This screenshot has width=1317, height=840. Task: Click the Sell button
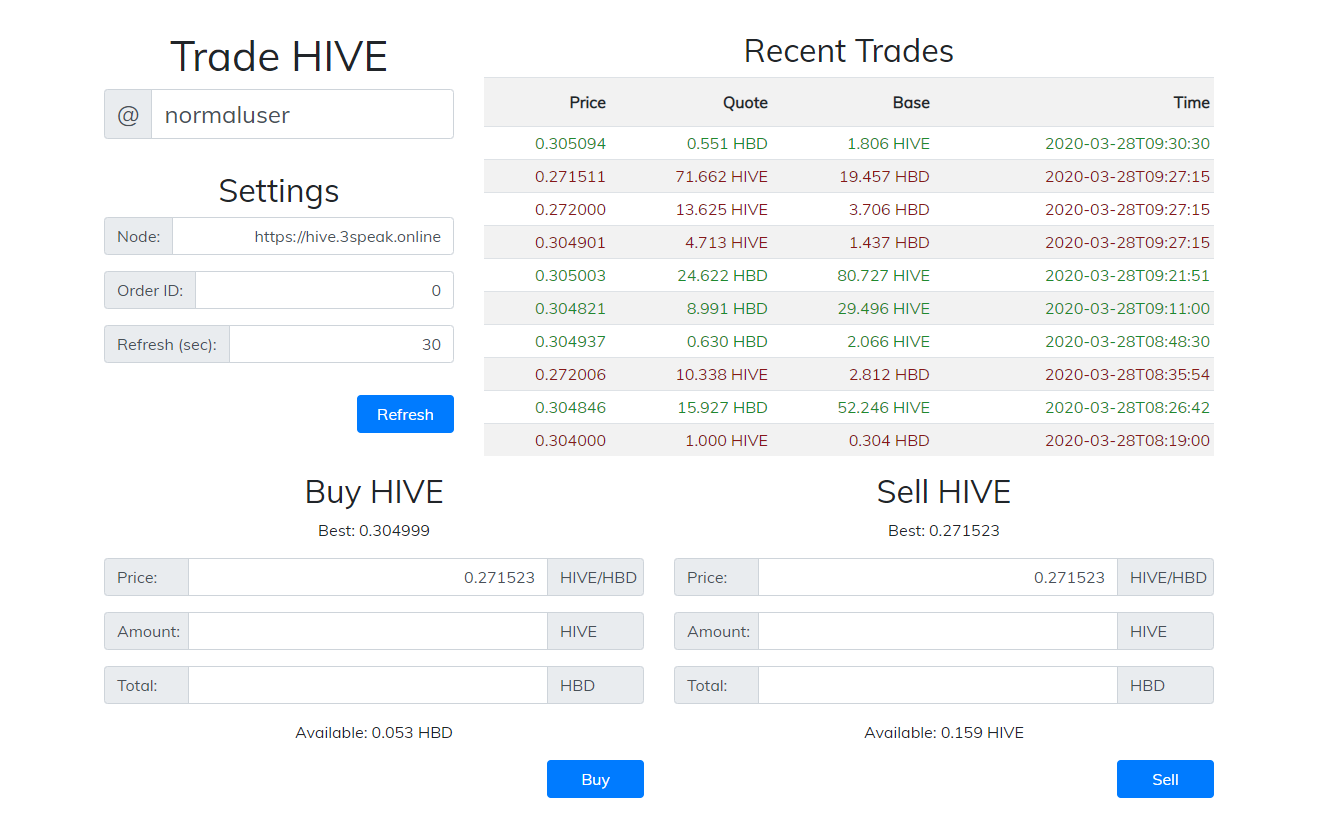tap(1165, 779)
